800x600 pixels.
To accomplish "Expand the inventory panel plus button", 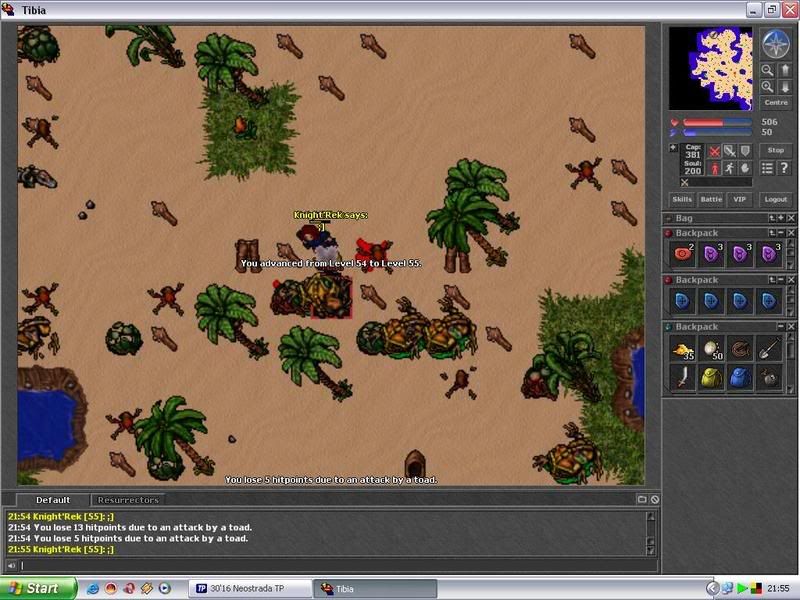I will [673, 148].
